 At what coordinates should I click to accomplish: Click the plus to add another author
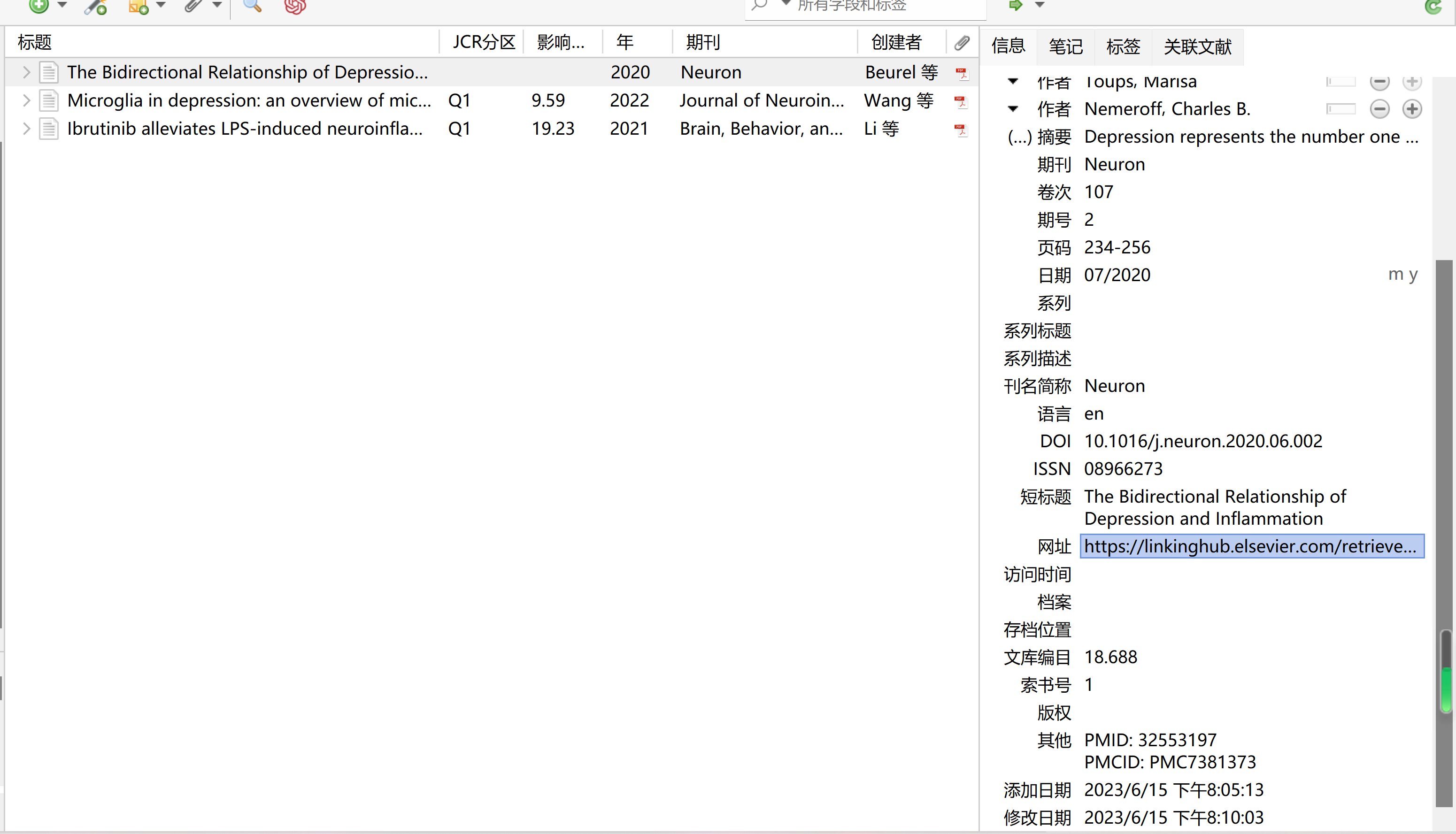tap(1412, 108)
